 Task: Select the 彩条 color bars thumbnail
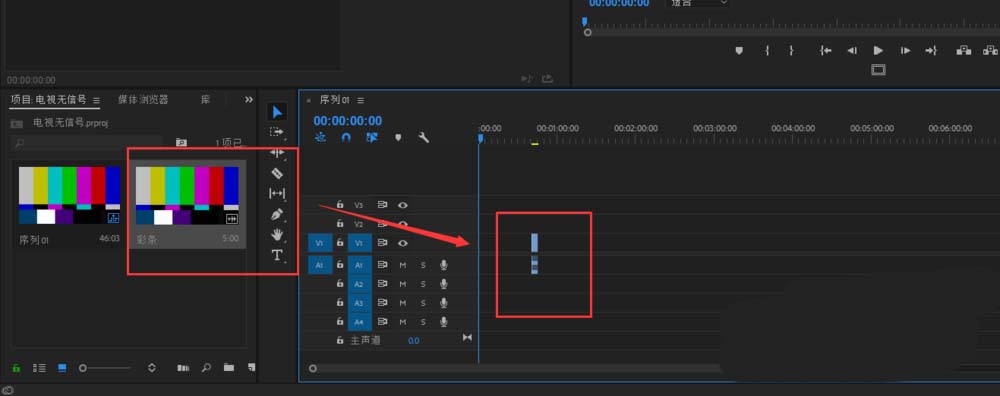188,196
